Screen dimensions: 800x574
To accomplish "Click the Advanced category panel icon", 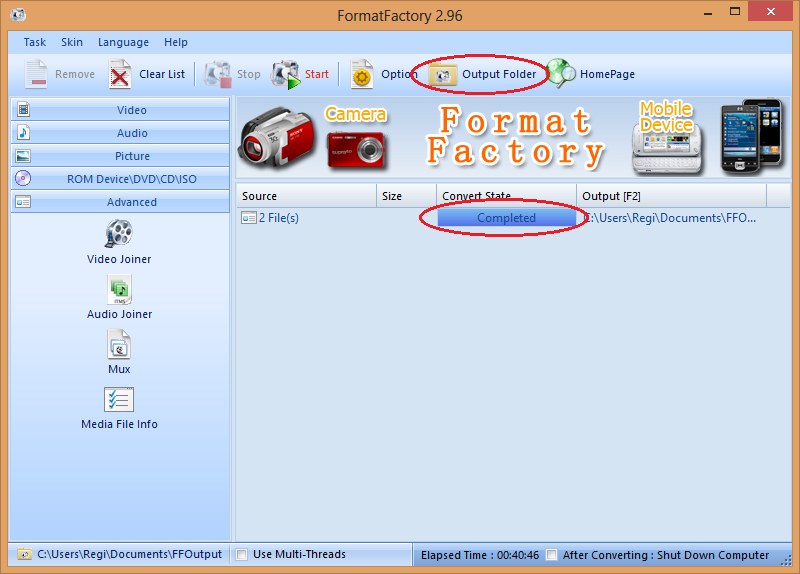I will click(x=23, y=202).
